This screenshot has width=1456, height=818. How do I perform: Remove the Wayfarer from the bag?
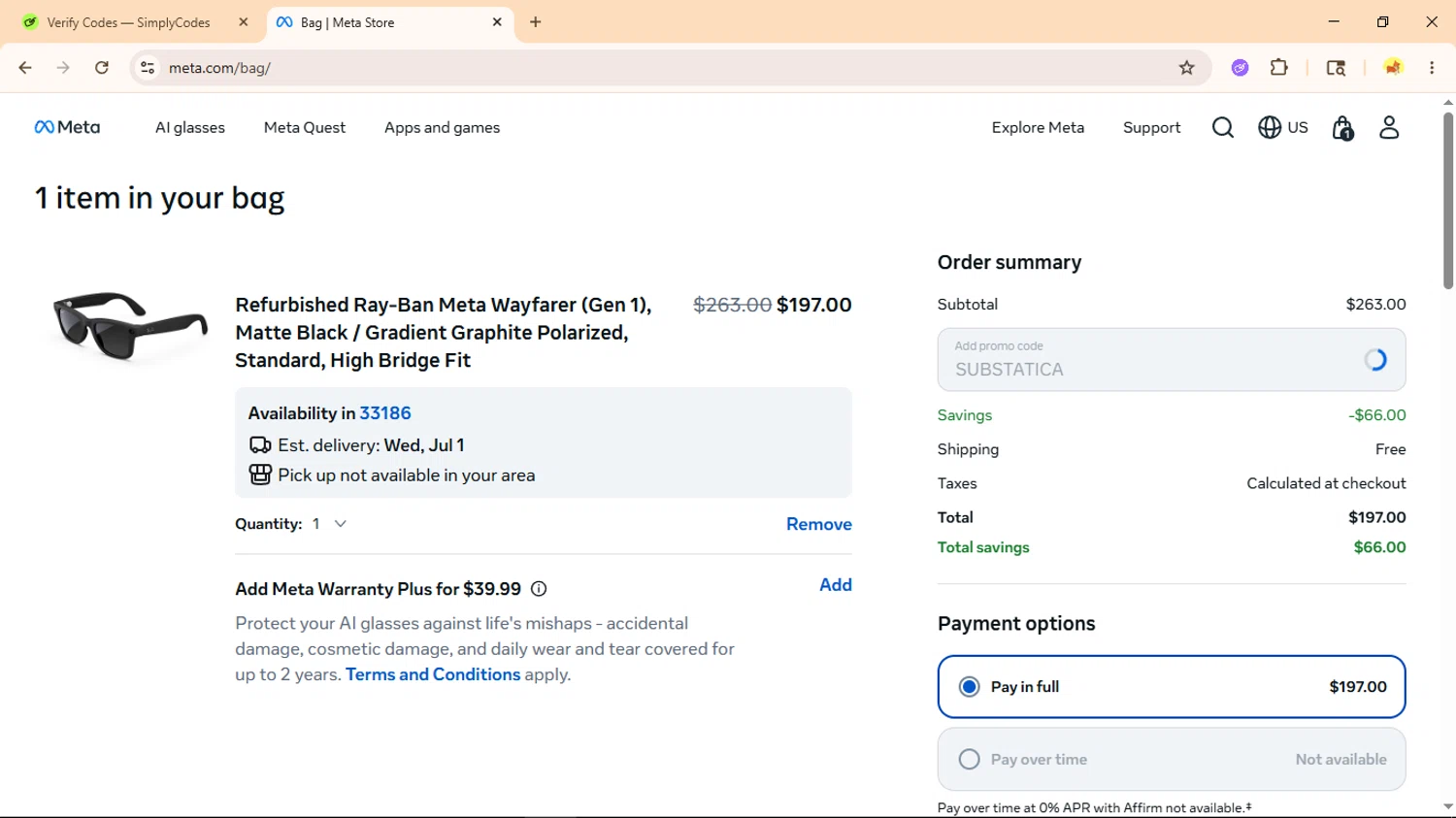pyautogui.click(x=819, y=524)
